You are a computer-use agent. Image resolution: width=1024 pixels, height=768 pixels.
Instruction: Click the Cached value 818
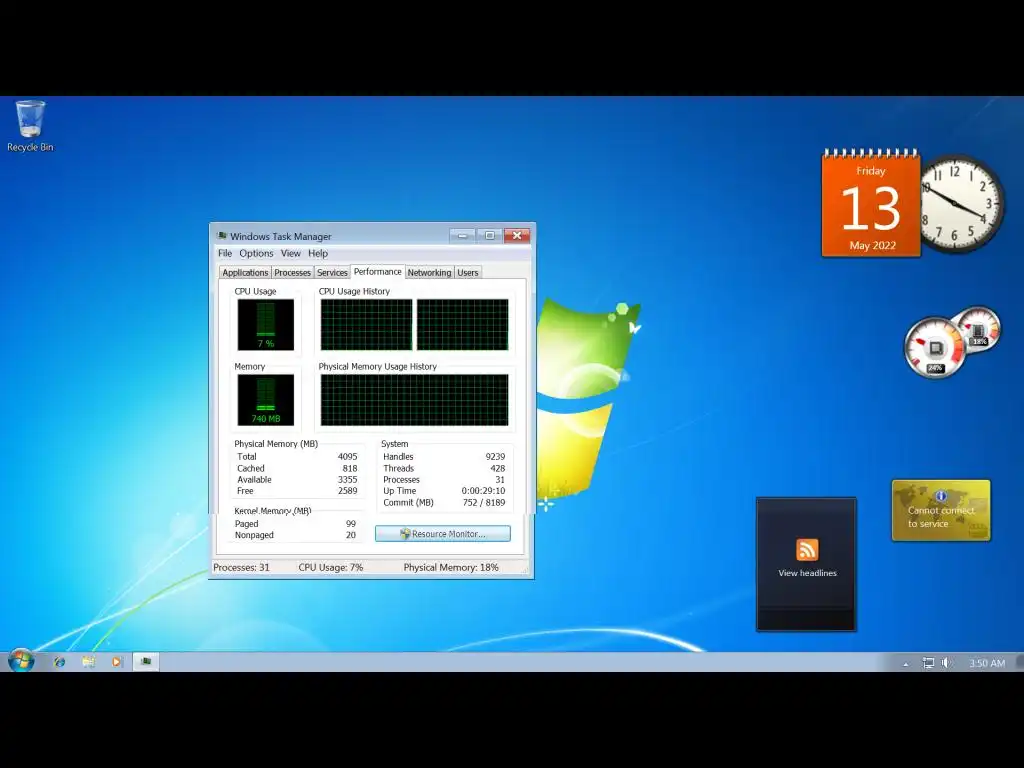(x=350, y=468)
